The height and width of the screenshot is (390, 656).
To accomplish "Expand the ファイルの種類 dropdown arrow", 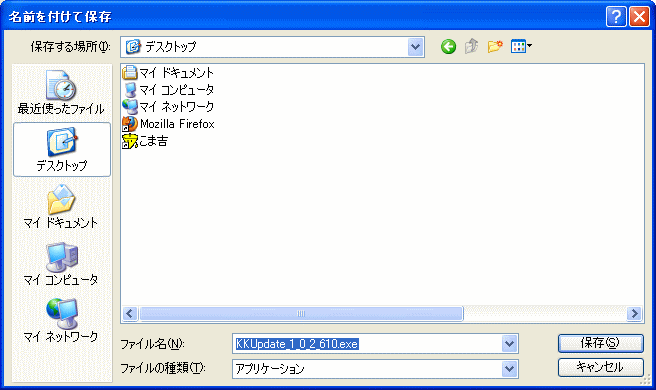I will coord(509,369).
